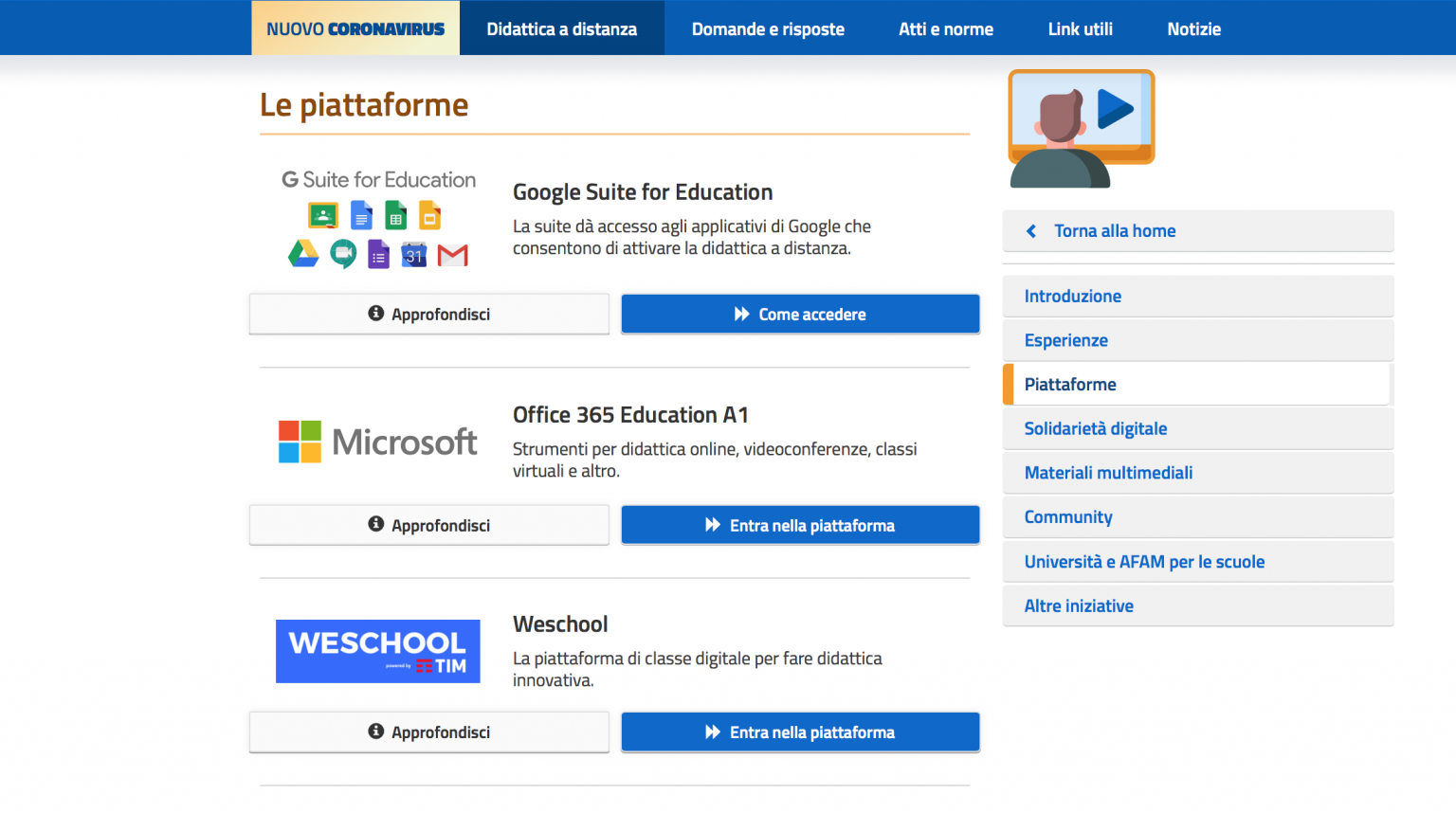Click the Google Drive icon
The image size is (1456, 813).
click(x=303, y=254)
